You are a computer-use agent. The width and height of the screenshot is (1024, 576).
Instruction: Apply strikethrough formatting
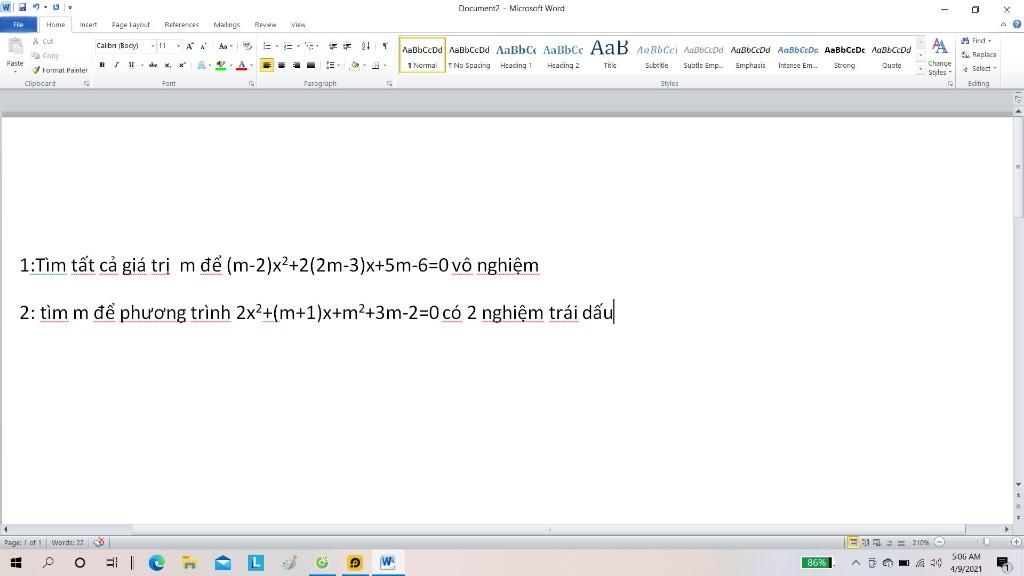point(153,65)
